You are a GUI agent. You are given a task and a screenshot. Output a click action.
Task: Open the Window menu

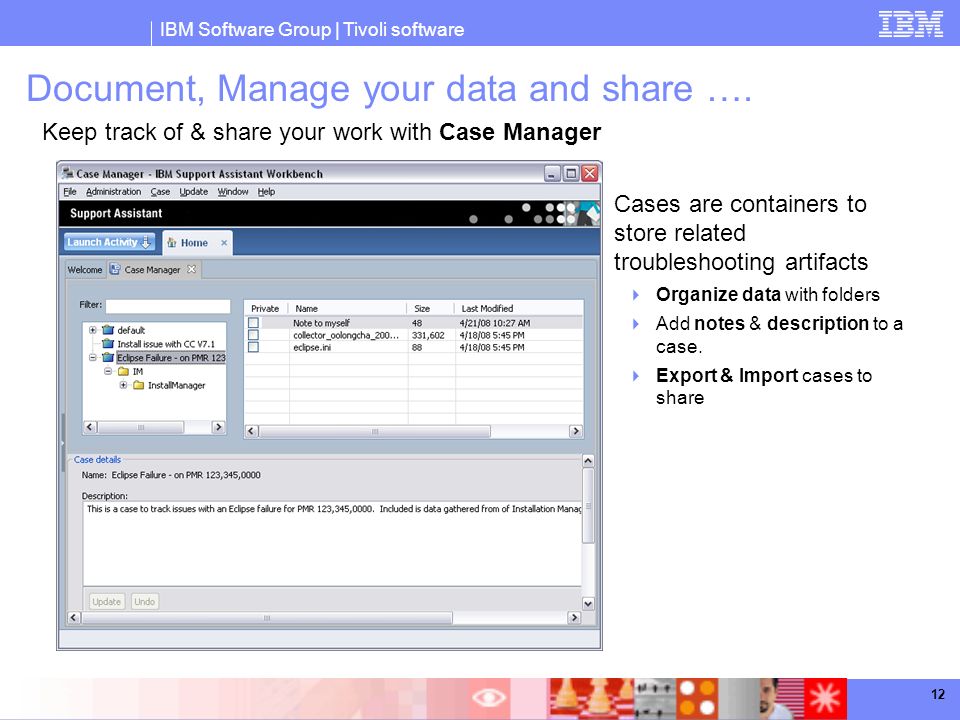pyautogui.click(x=233, y=192)
